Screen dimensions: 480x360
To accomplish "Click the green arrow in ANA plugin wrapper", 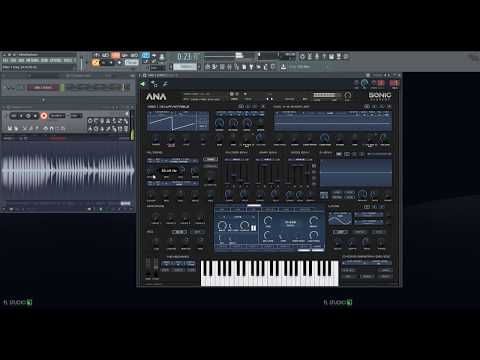I will [142, 84].
